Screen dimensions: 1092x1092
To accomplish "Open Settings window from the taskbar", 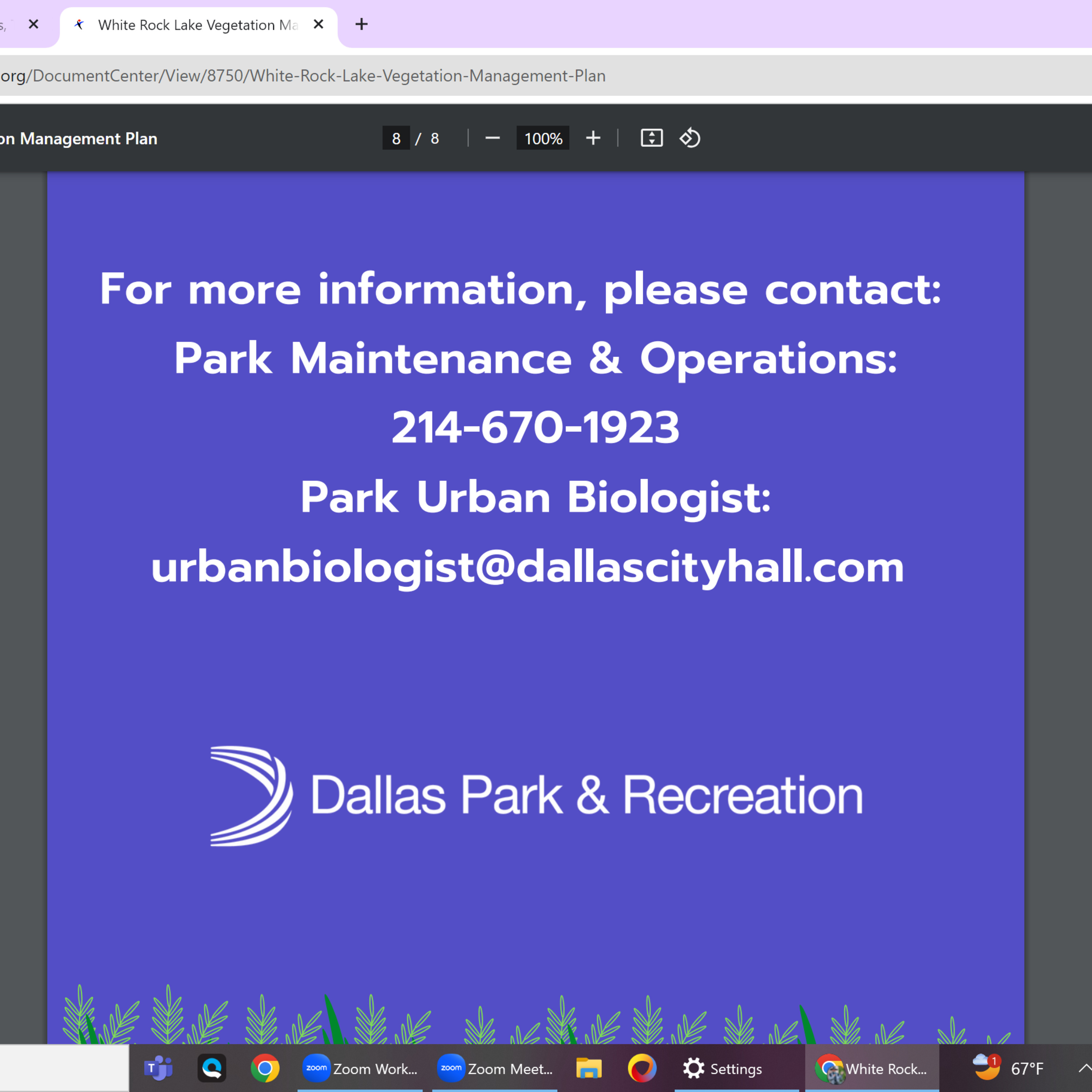I will pos(722,1068).
